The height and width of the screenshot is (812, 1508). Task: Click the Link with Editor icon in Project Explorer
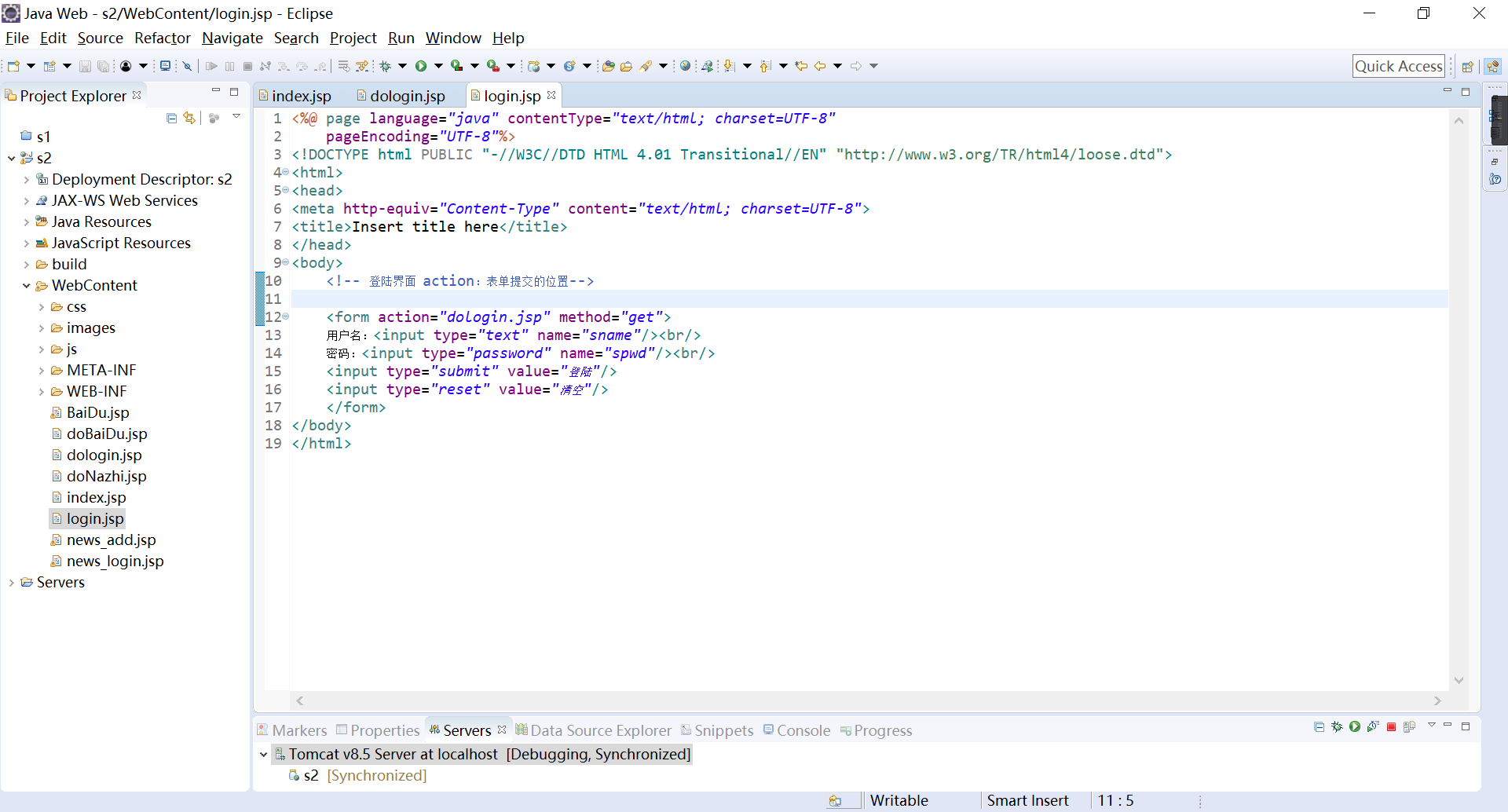click(188, 119)
